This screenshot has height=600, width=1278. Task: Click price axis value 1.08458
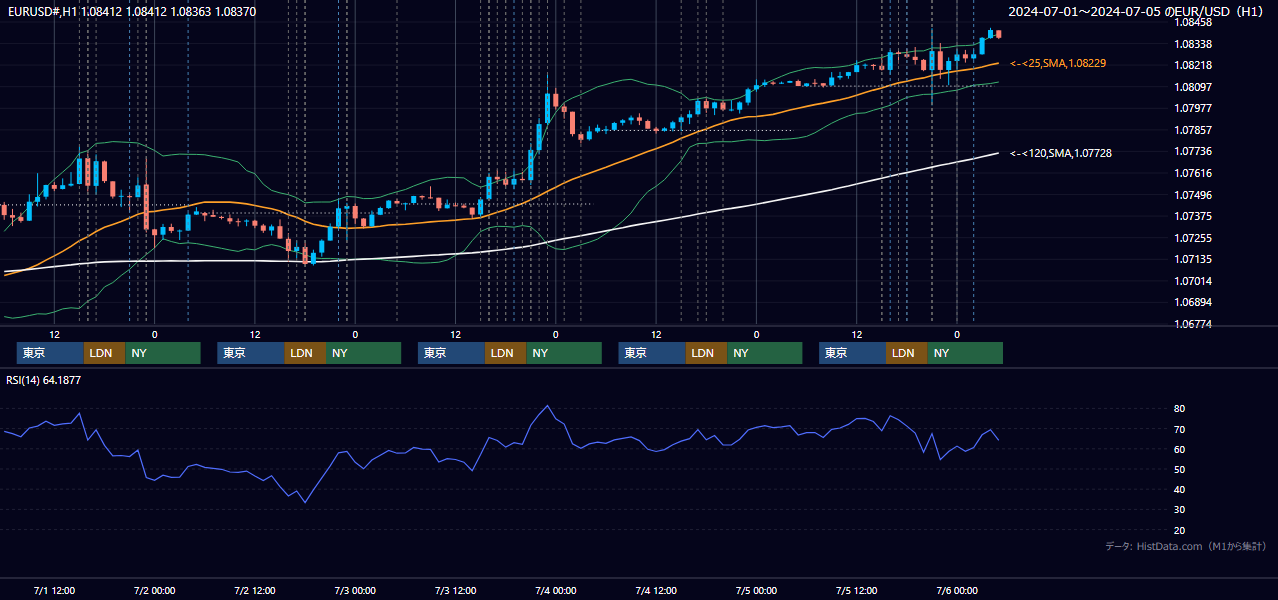pos(1193,22)
